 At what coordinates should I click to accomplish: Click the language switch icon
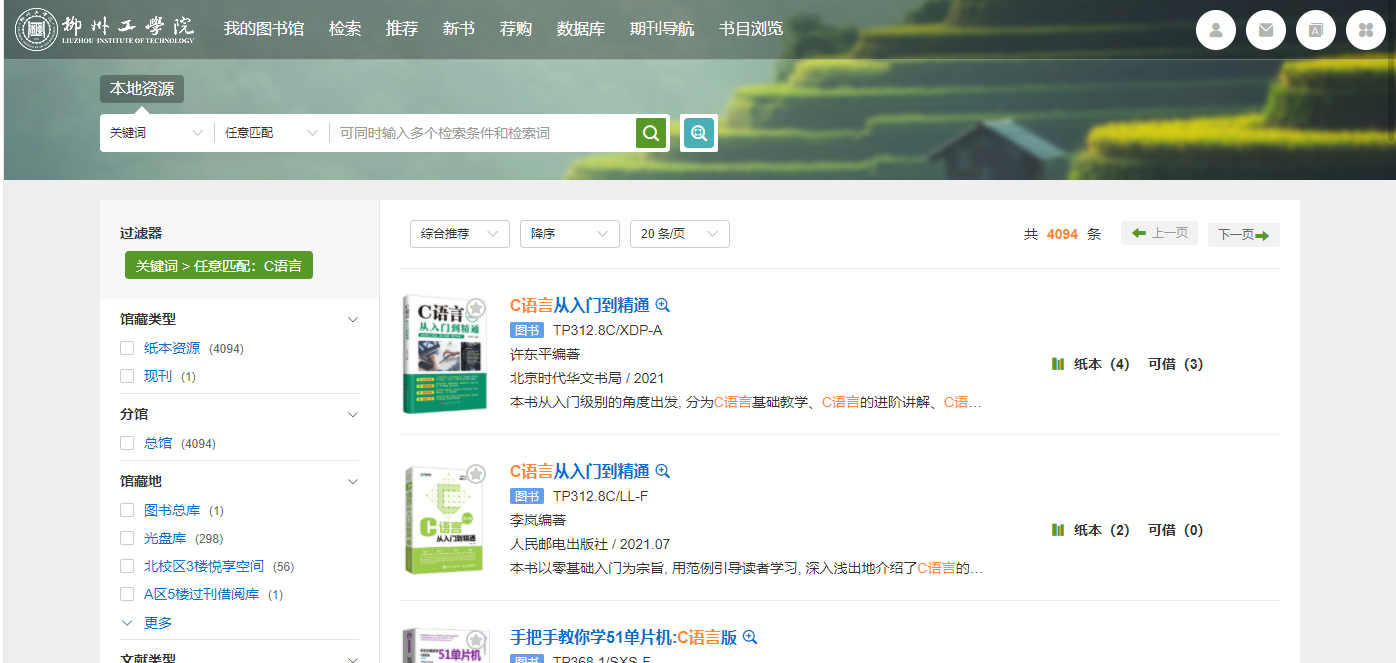(1316, 30)
